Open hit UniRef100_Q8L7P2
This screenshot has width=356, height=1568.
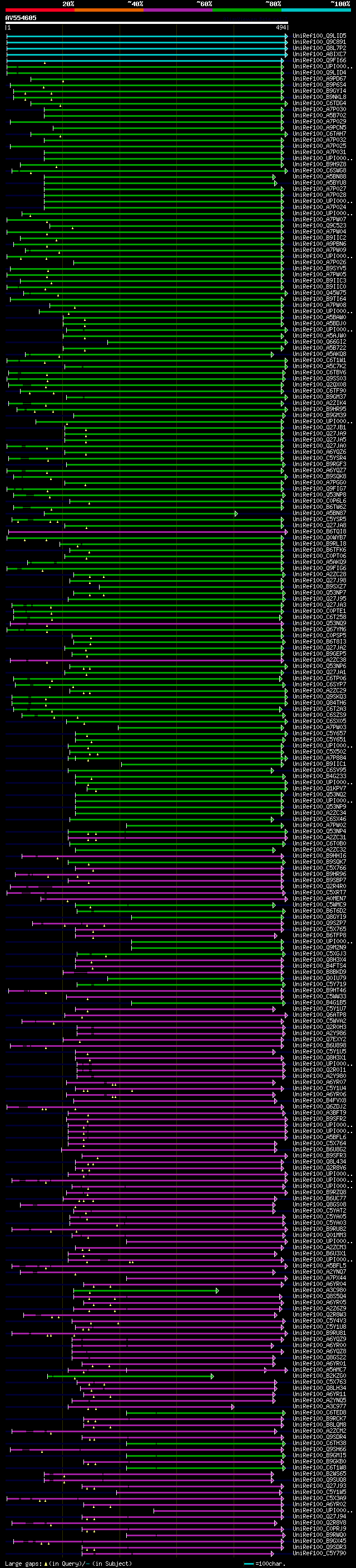pos(319,48)
